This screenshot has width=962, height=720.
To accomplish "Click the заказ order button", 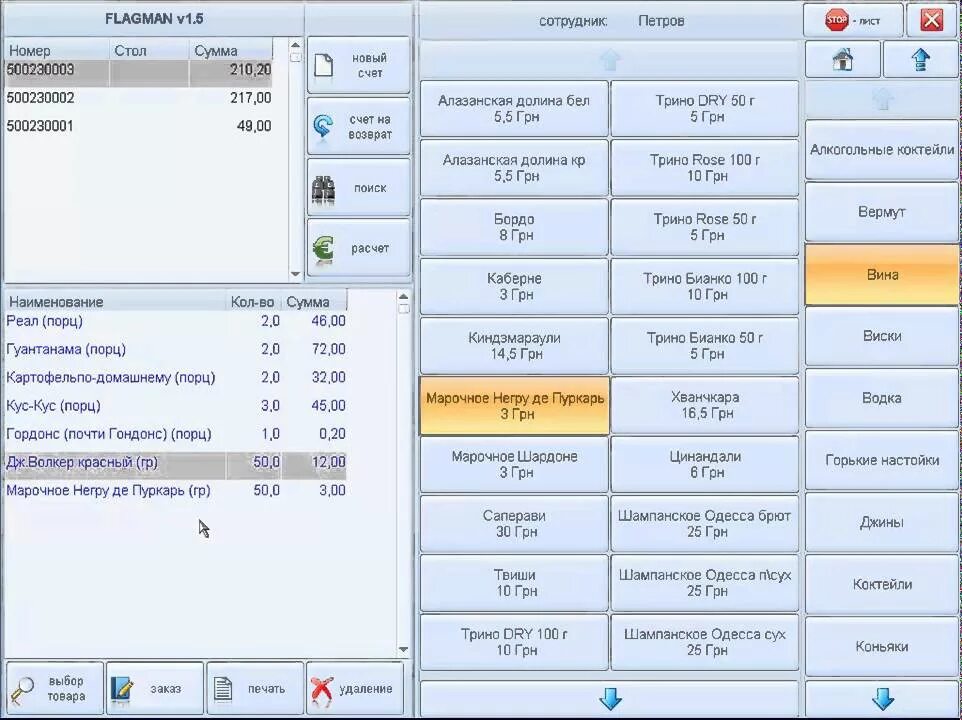I will pyautogui.click(x=154, y=689).
